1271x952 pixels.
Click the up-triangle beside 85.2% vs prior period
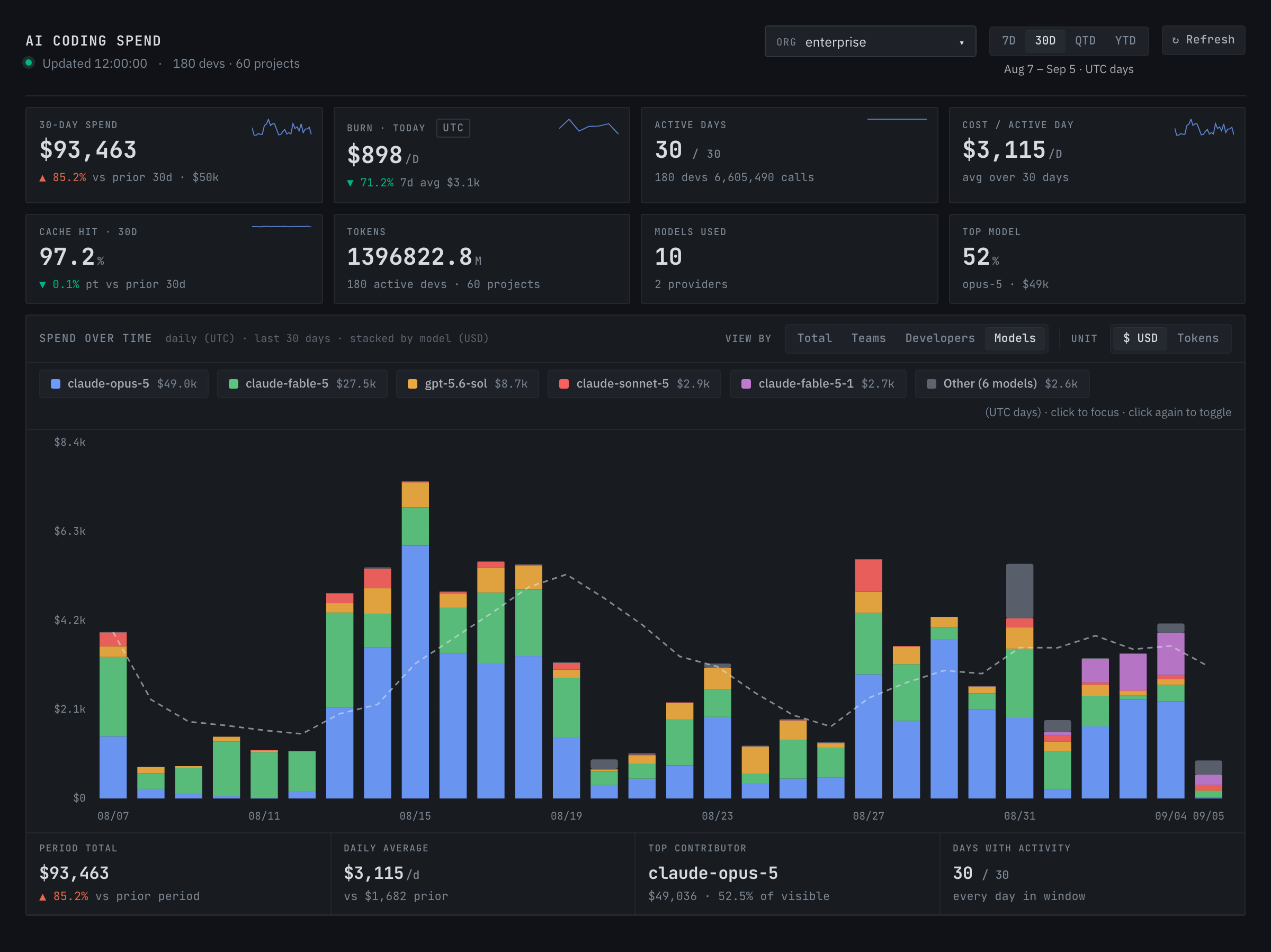[42, 897]
